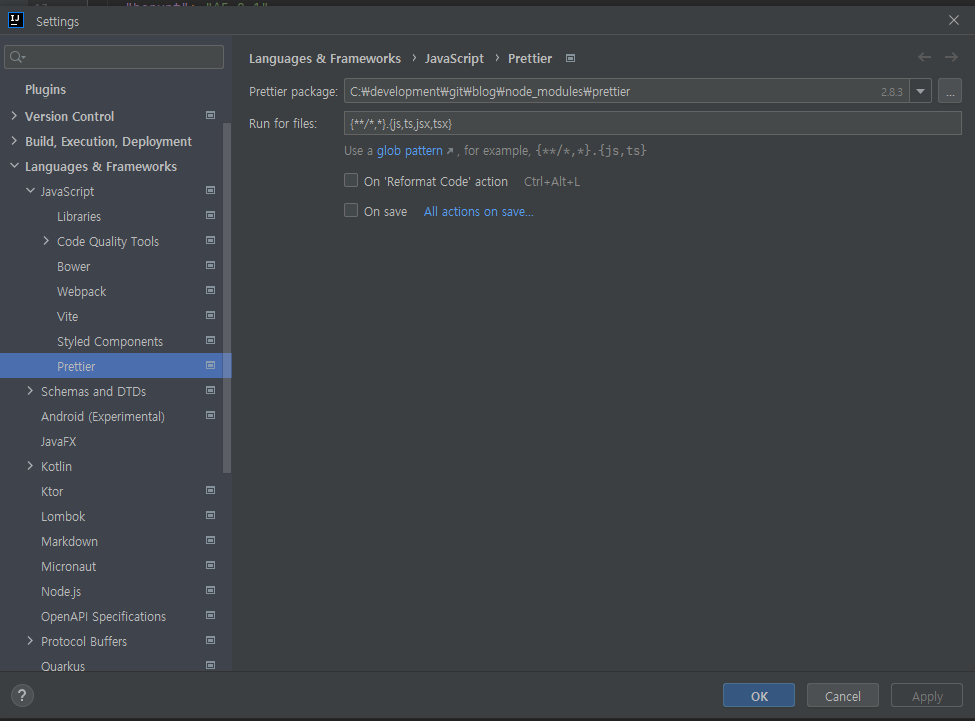Click project-level icon beside Micronaut
The width and height of the screenshot is (975, 721).
tap(210, 566)
